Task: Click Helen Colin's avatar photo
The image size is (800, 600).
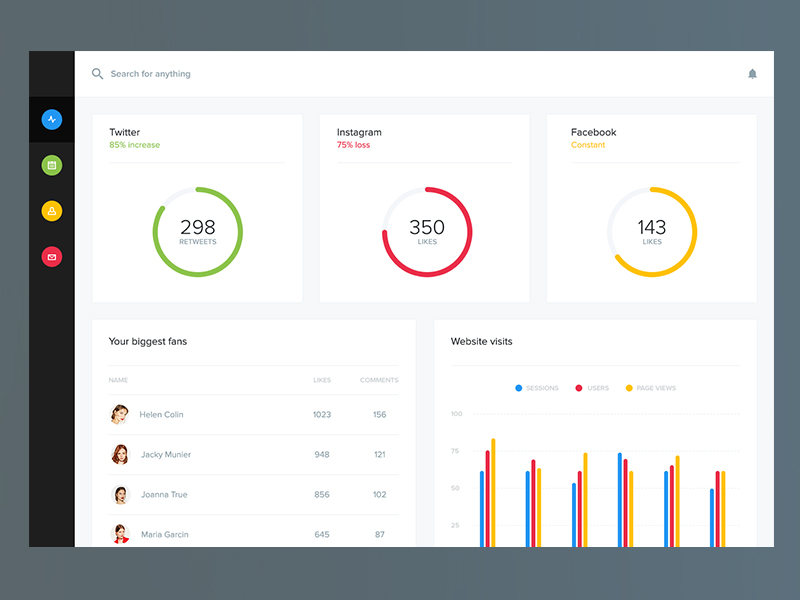Action: pyautogui.click(x=120, y=415)
